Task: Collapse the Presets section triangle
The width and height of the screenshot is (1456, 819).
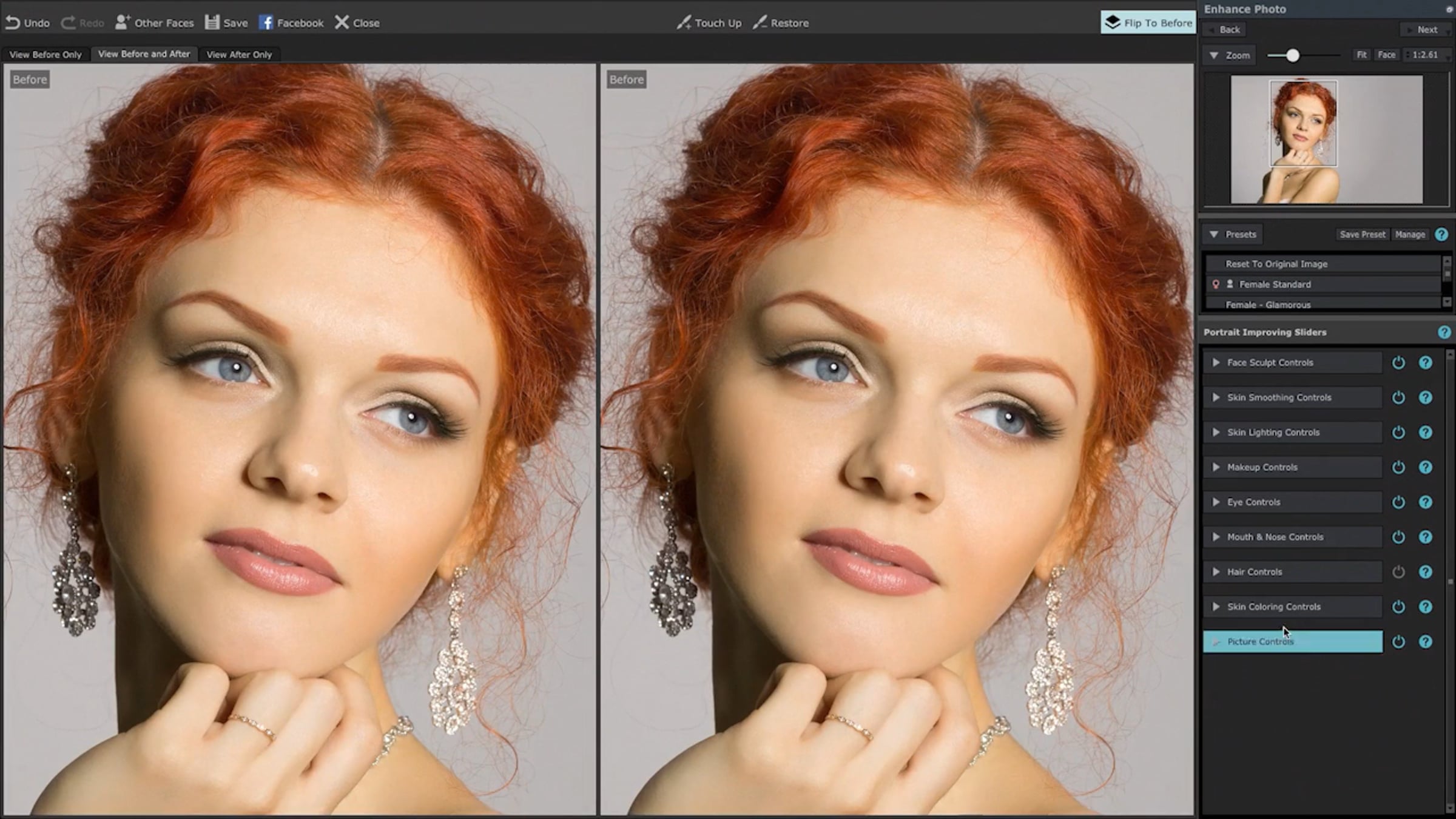Action: pyautogui.click(x=1214, y=234)
